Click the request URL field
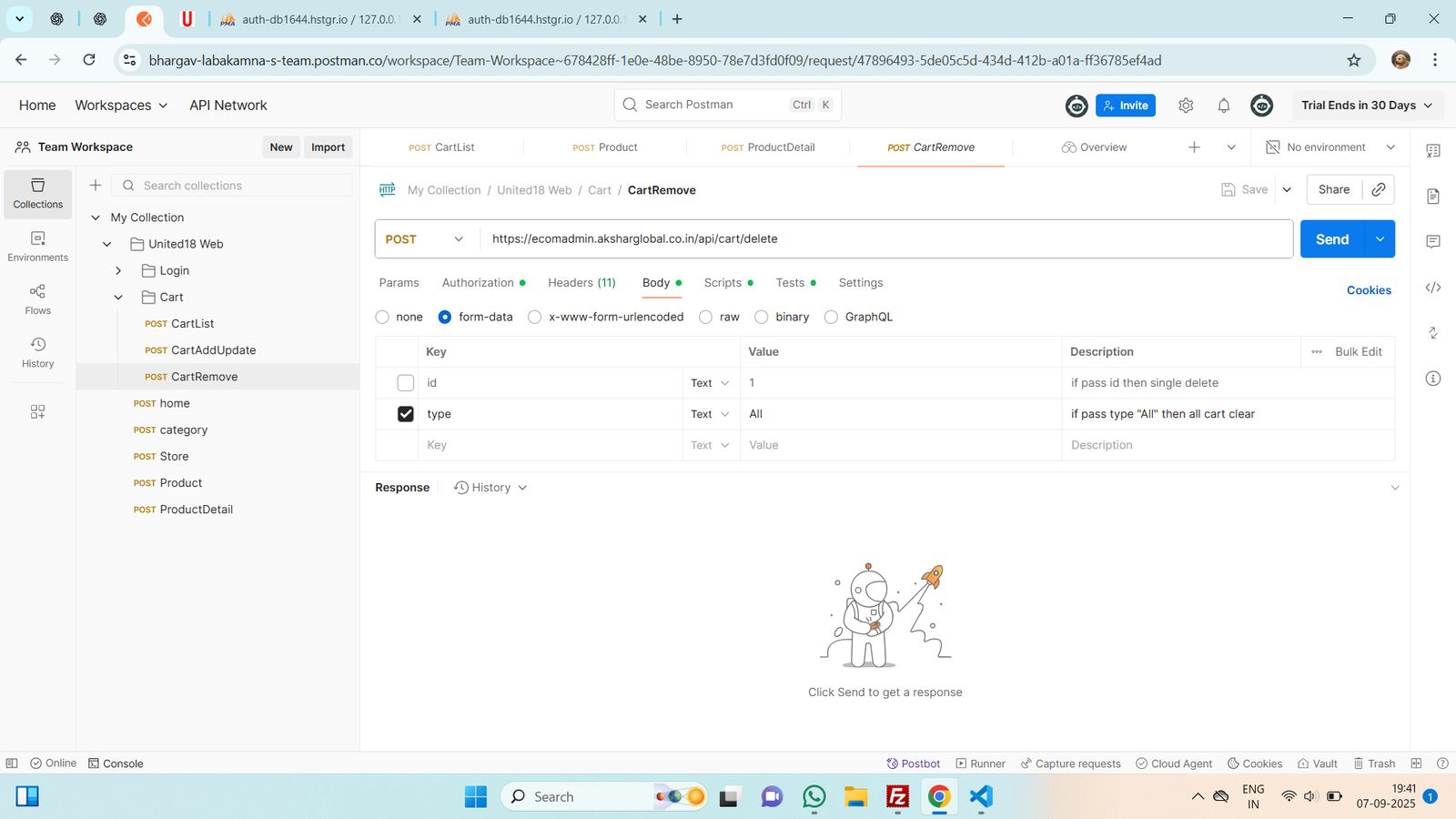The image size is (1456, 819). (886, 239)
